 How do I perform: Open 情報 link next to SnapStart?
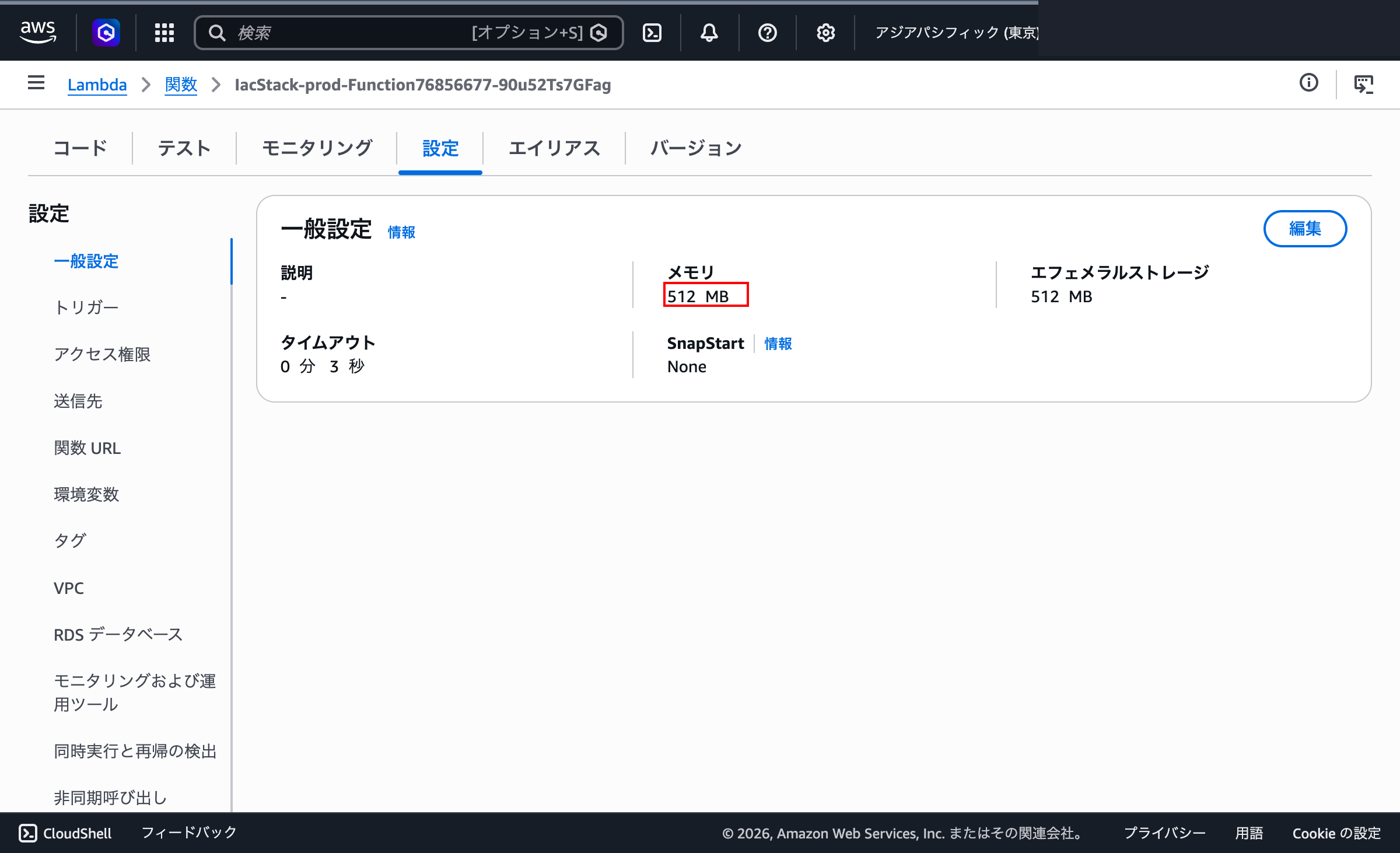click(x=778, y=344)
